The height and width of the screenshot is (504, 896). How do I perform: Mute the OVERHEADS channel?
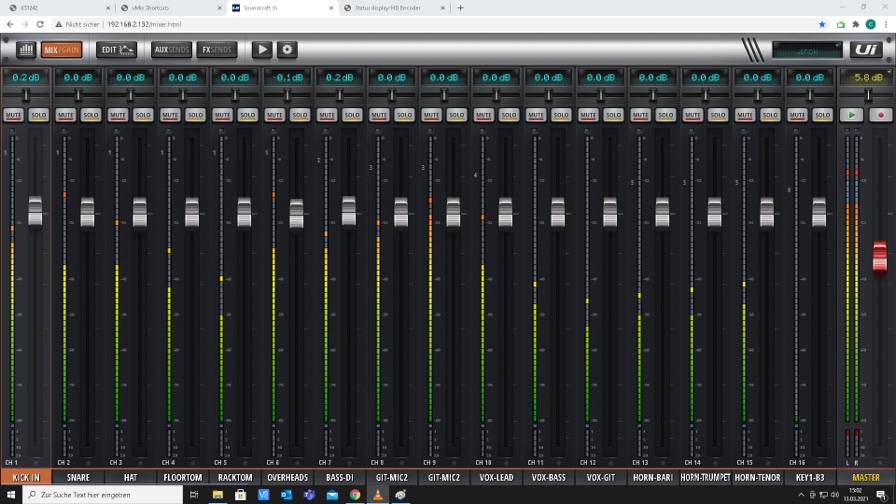274,115
